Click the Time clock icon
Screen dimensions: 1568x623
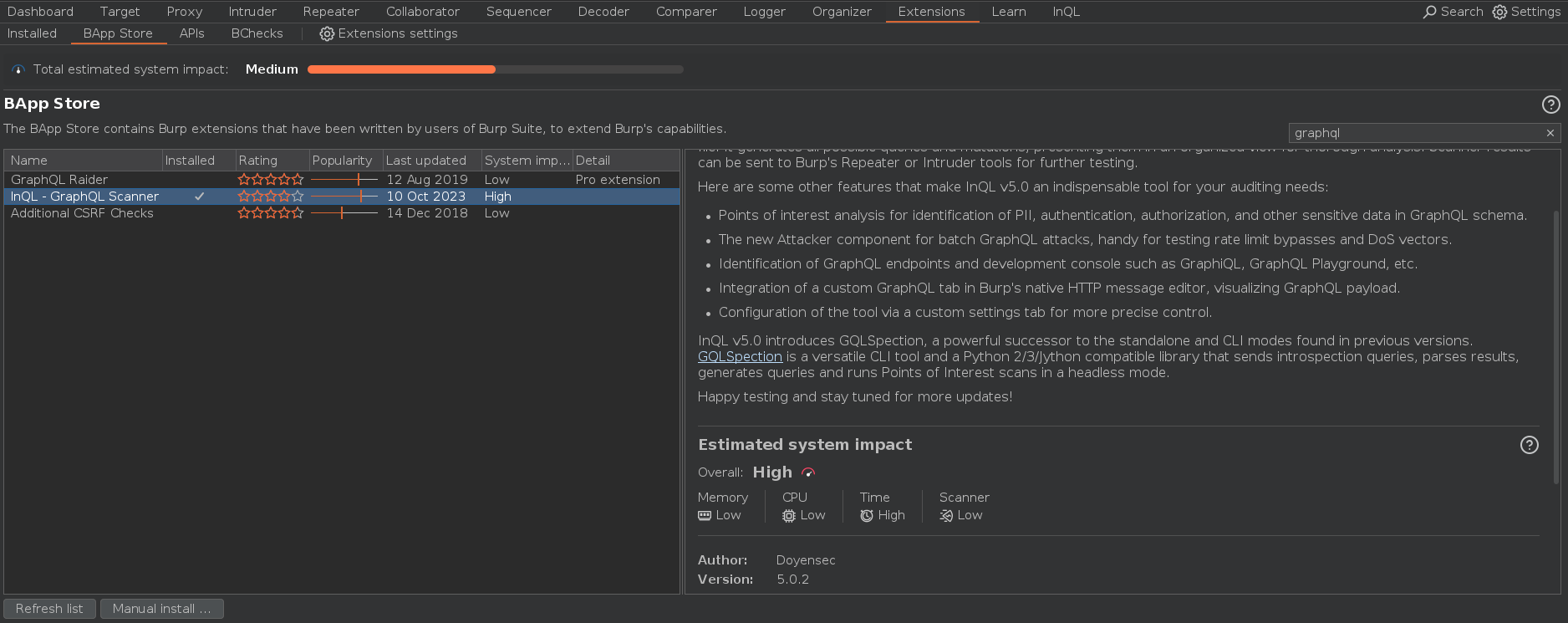pos(867,516)
